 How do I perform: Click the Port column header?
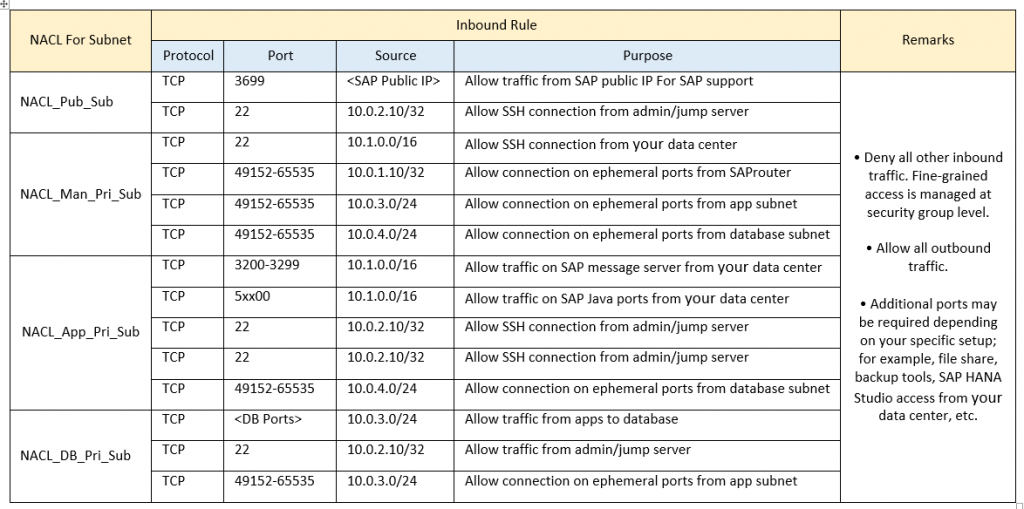[280, 56]
